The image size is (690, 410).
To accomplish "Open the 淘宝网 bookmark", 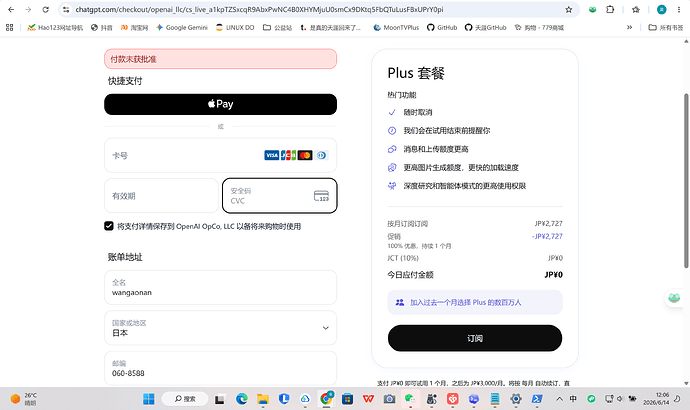I will 134,27.
